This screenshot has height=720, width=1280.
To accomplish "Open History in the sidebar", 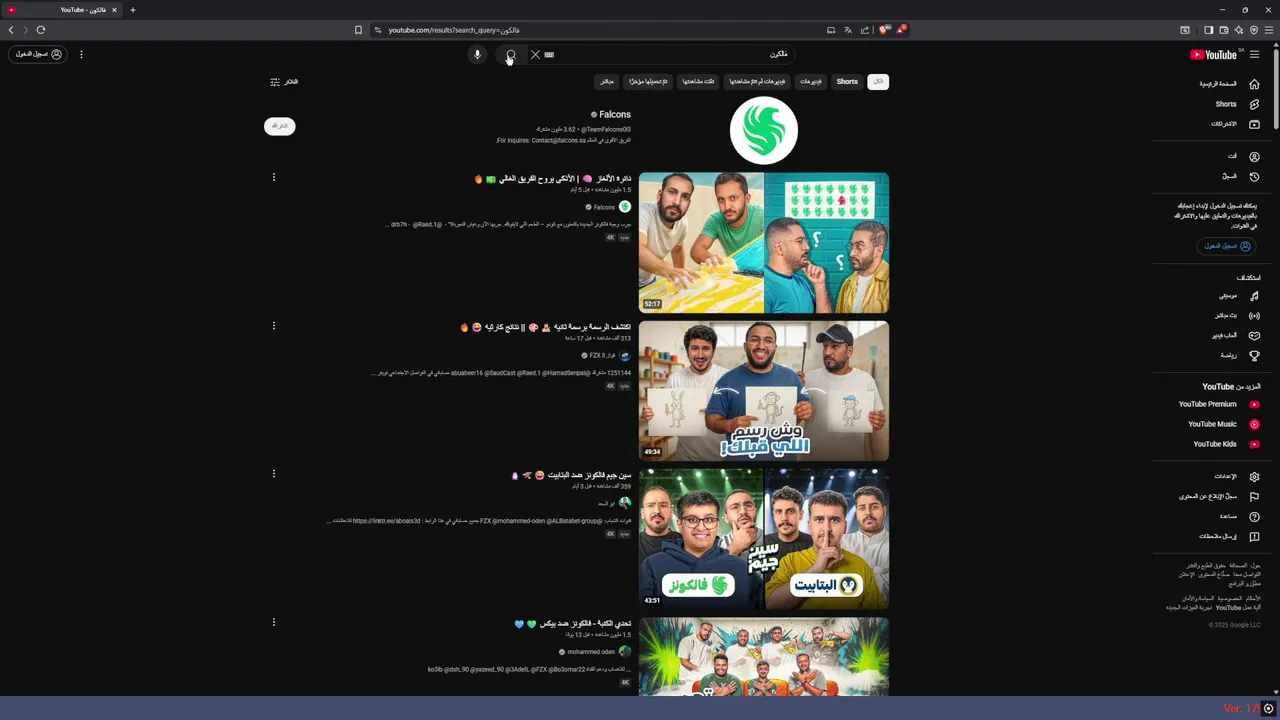I will point(1240,176).
